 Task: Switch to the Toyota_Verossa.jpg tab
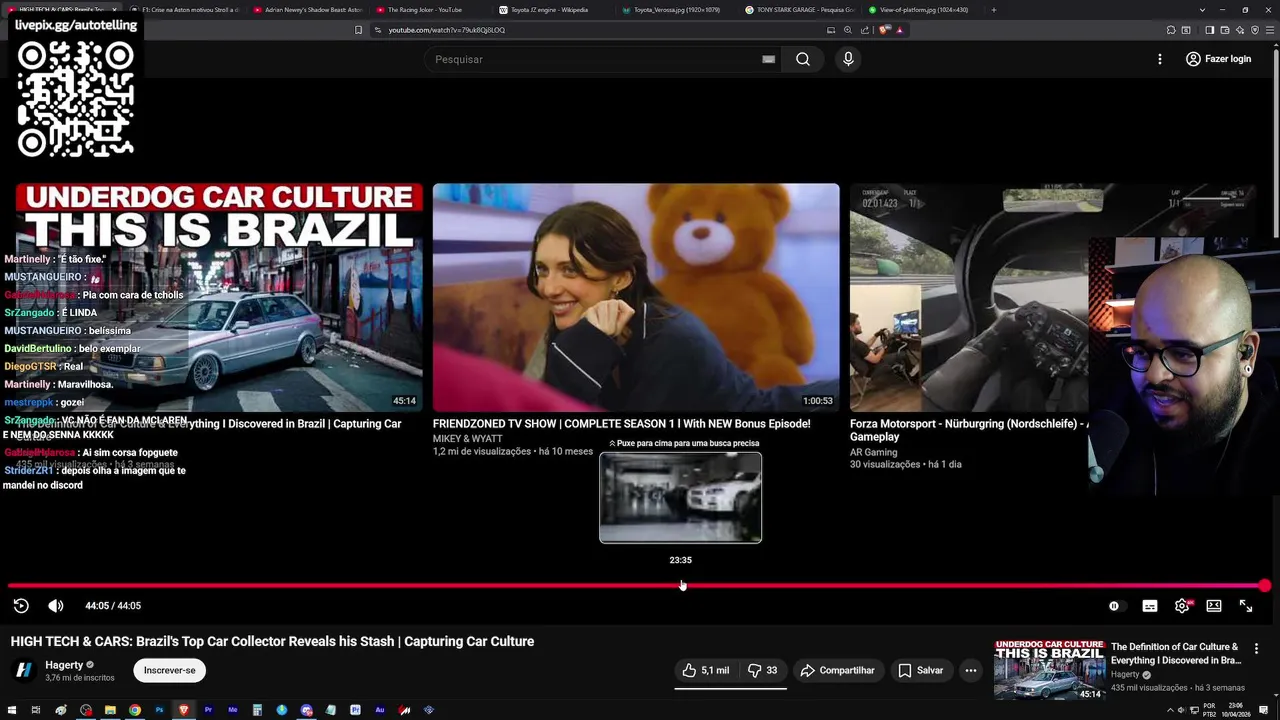point(676,10)
